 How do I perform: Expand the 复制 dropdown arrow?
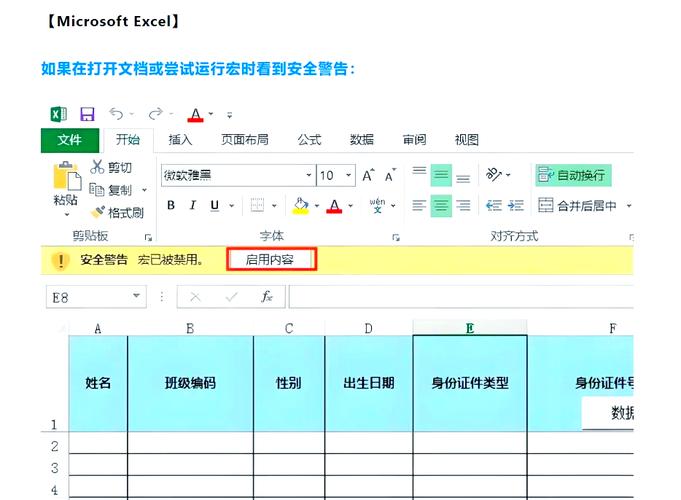pos(144,190)
